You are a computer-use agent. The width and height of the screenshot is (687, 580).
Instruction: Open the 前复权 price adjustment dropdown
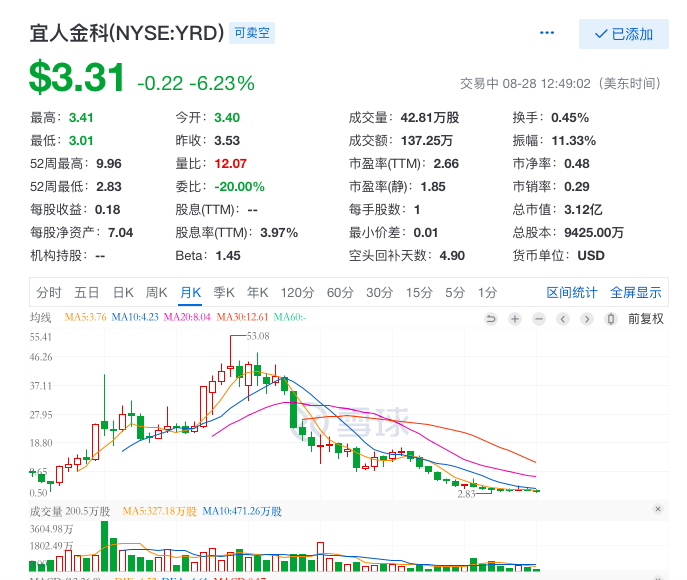point(646,319)
